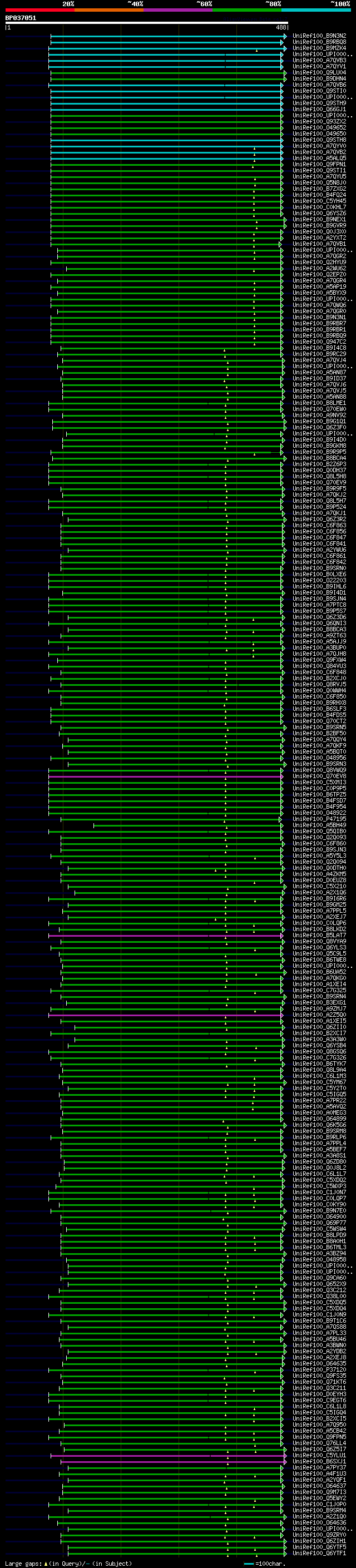Click the UniRef100_B9I6R6 label

[x=319, y=898]
